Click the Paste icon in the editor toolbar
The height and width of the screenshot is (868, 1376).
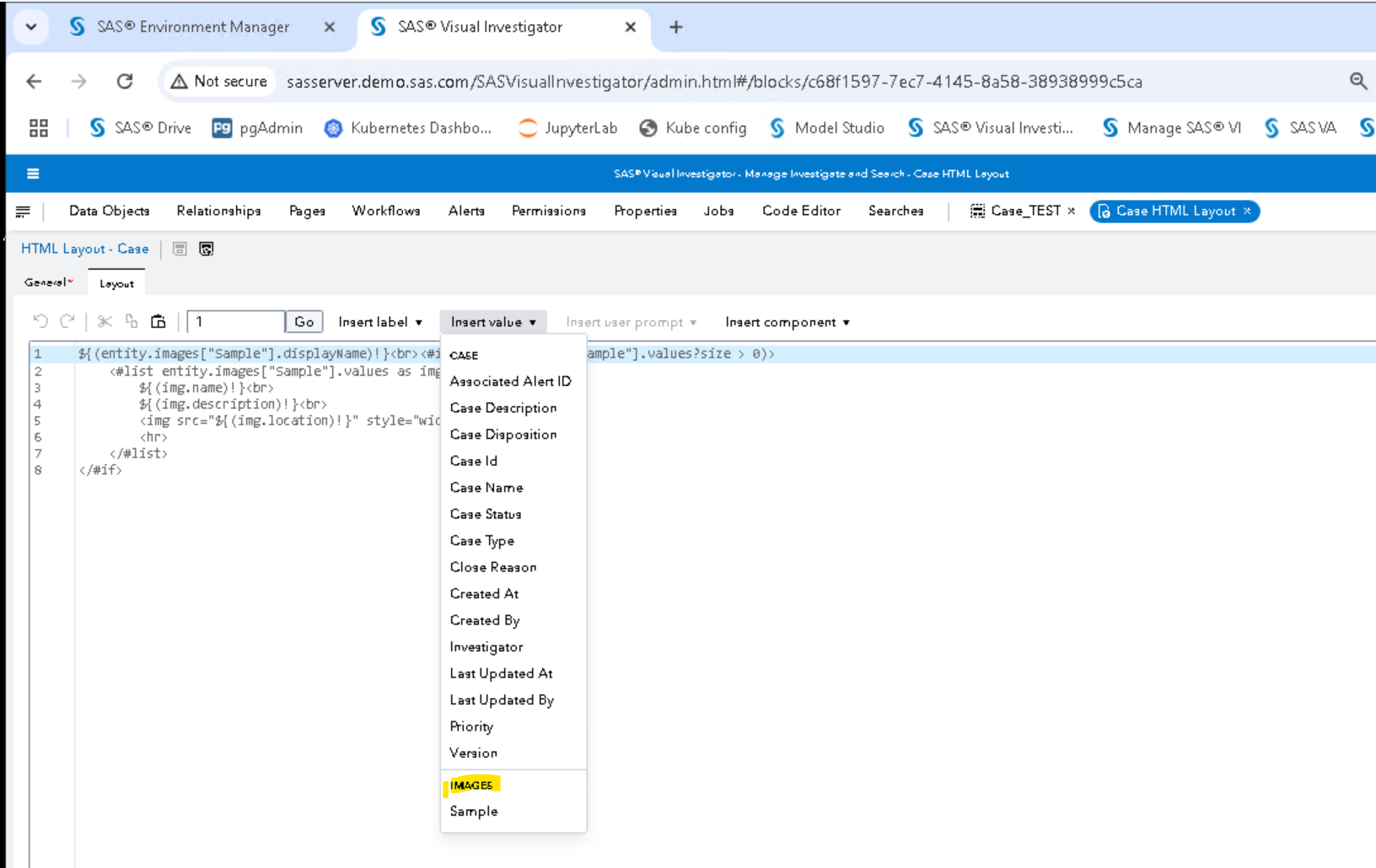158,321
